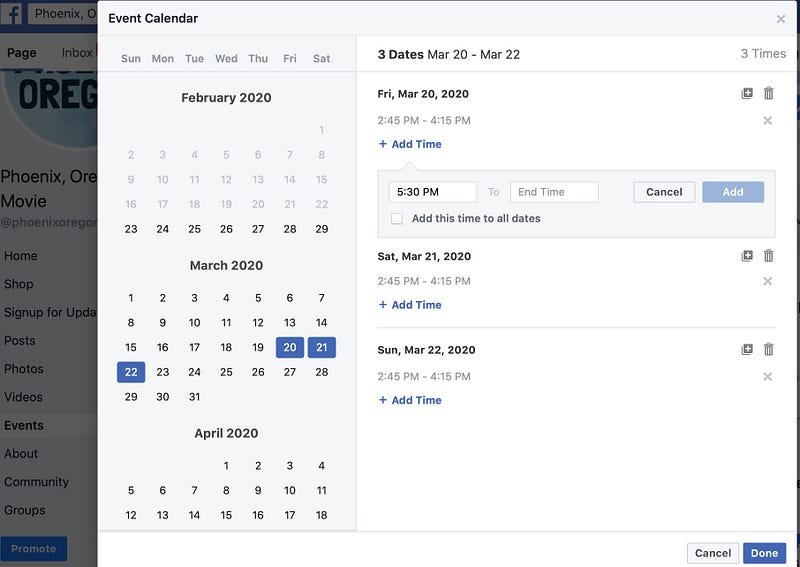The width and height of the screenshot is (800, 567).
Task: Click the End Time input field
Action: pyautogui.click(x=554, y=192)
